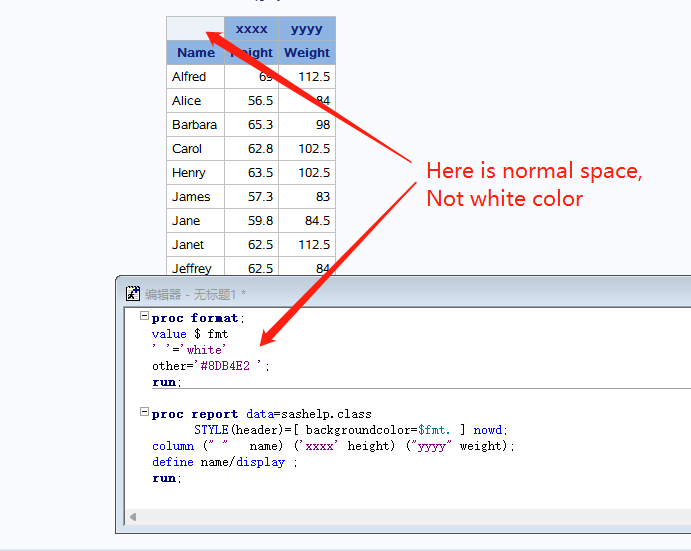Select the 'Barbara' name cell
The width and height of the screenshot is (691, 551).
[194, 125]
